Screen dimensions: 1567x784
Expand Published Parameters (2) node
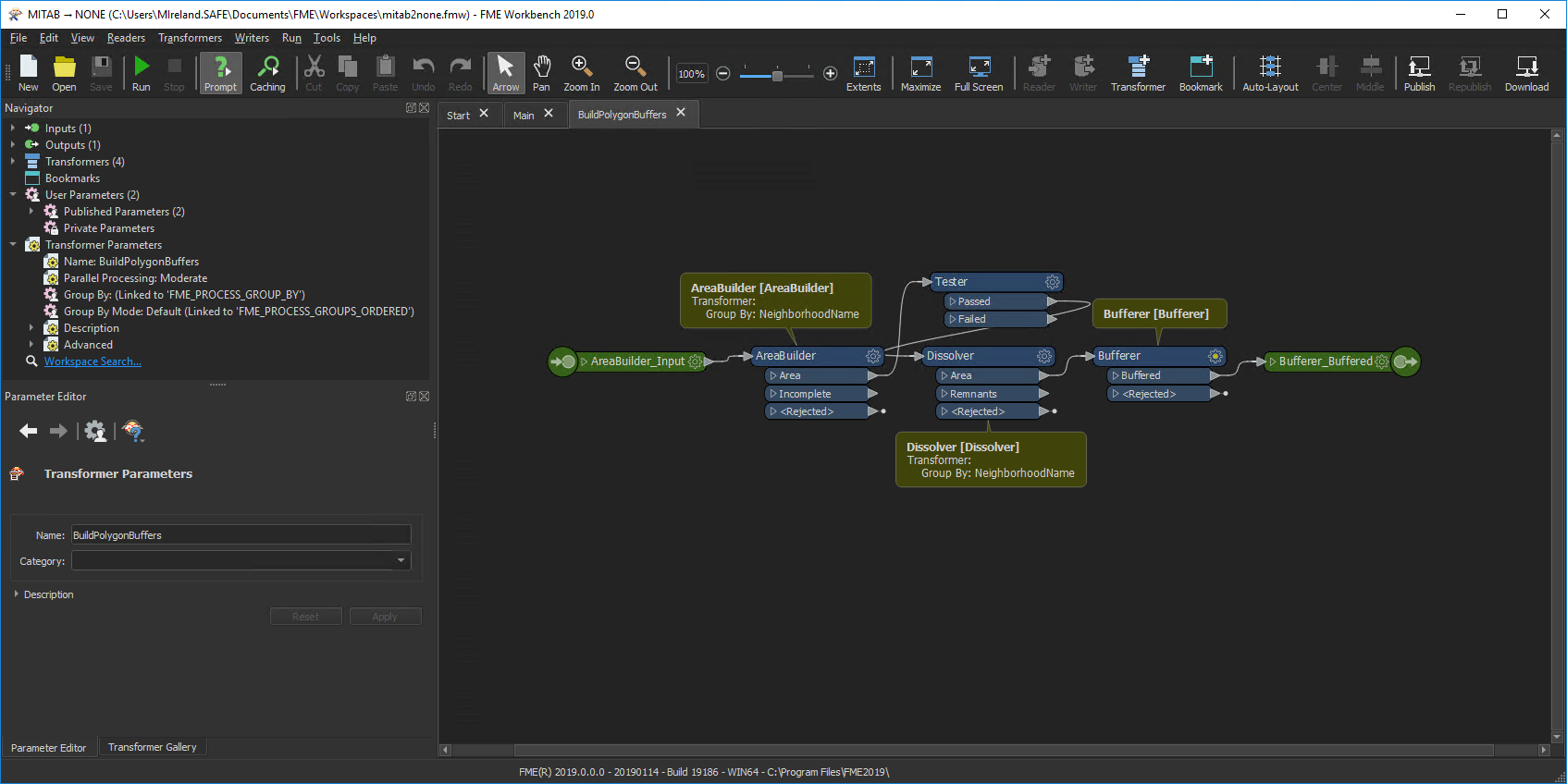pyautogui.click(x=31, y=211)
